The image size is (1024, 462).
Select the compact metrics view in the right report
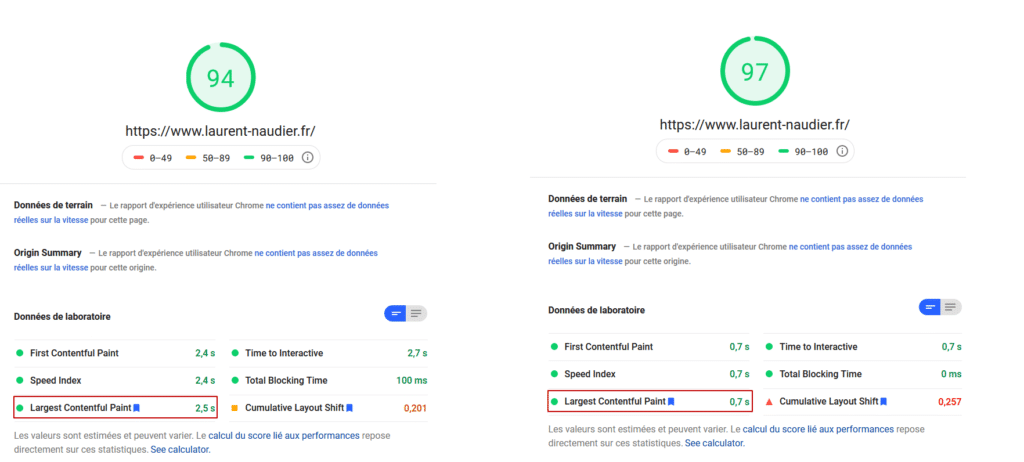click(931, 307)
